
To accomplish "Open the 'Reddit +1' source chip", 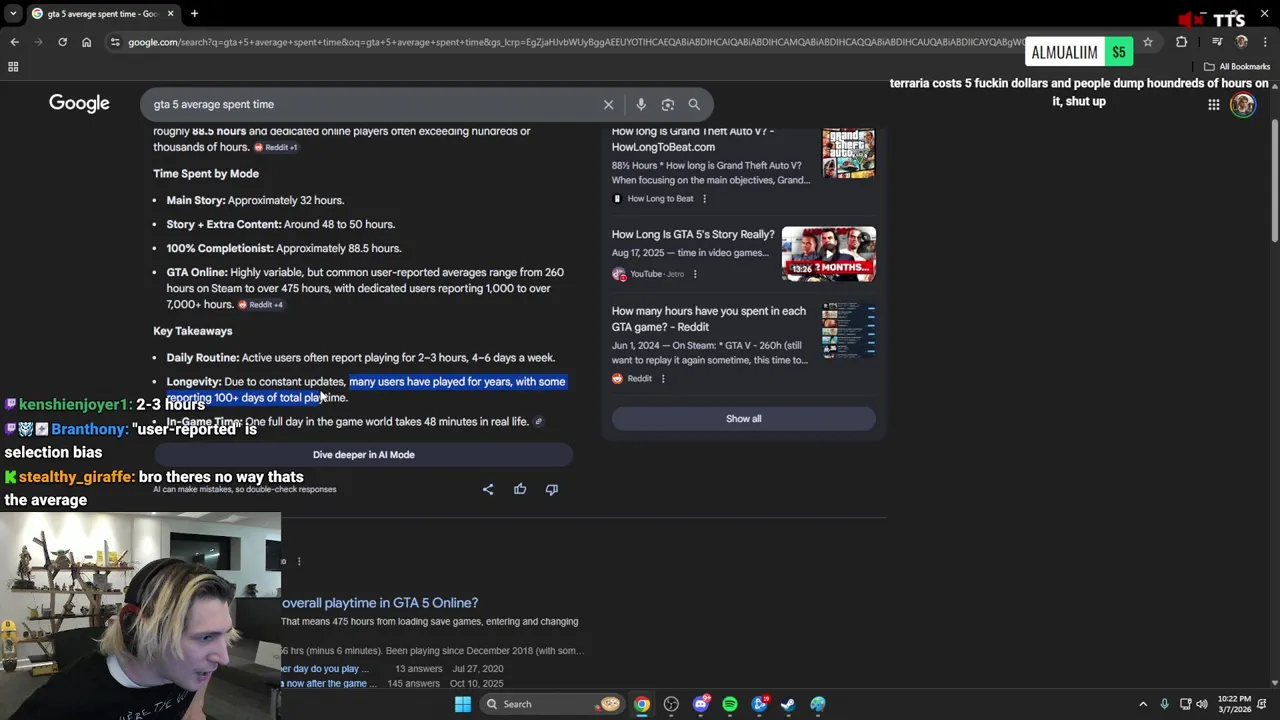I will tap(276, 148).
